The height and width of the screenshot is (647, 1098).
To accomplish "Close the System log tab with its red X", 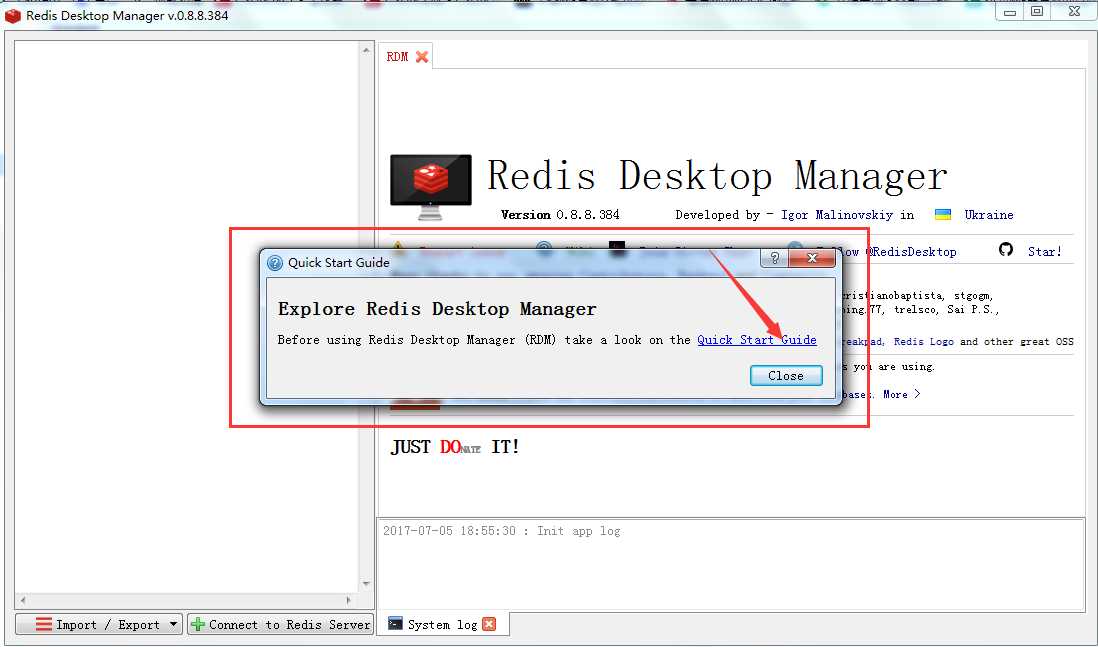I will click(x=489, y=624).
